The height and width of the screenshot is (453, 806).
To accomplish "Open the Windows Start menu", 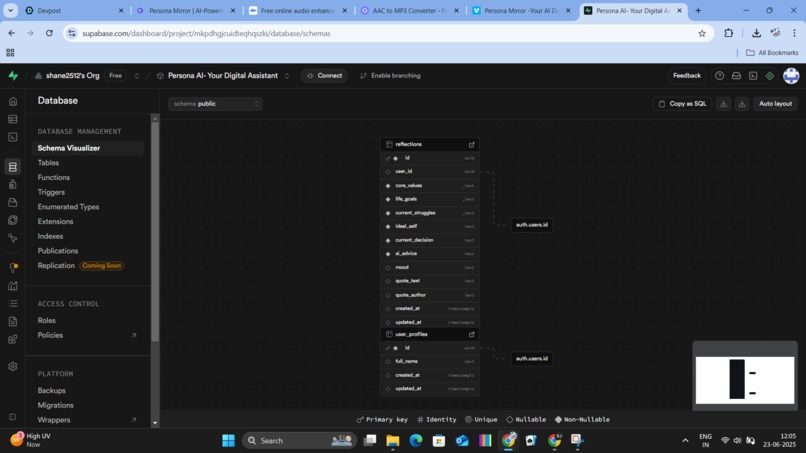I will 228,441.
